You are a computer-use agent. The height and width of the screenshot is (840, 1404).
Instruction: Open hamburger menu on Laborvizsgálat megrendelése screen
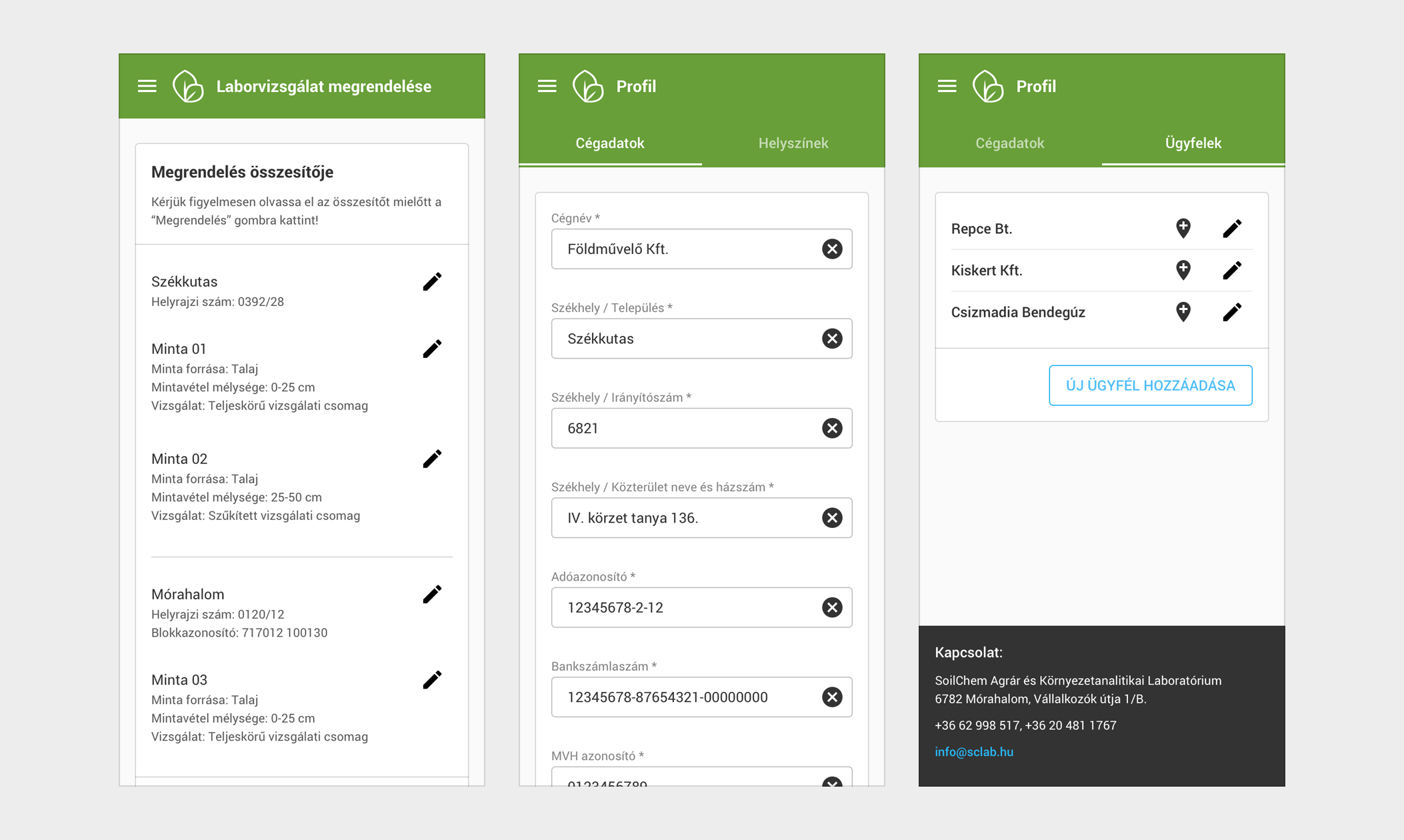click(x=147, y=86)
